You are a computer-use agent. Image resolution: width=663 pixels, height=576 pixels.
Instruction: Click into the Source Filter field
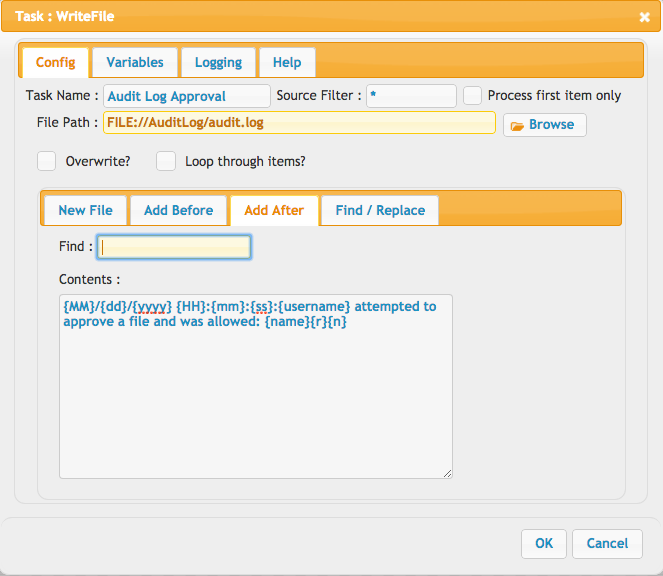click(x=411, y=96)
